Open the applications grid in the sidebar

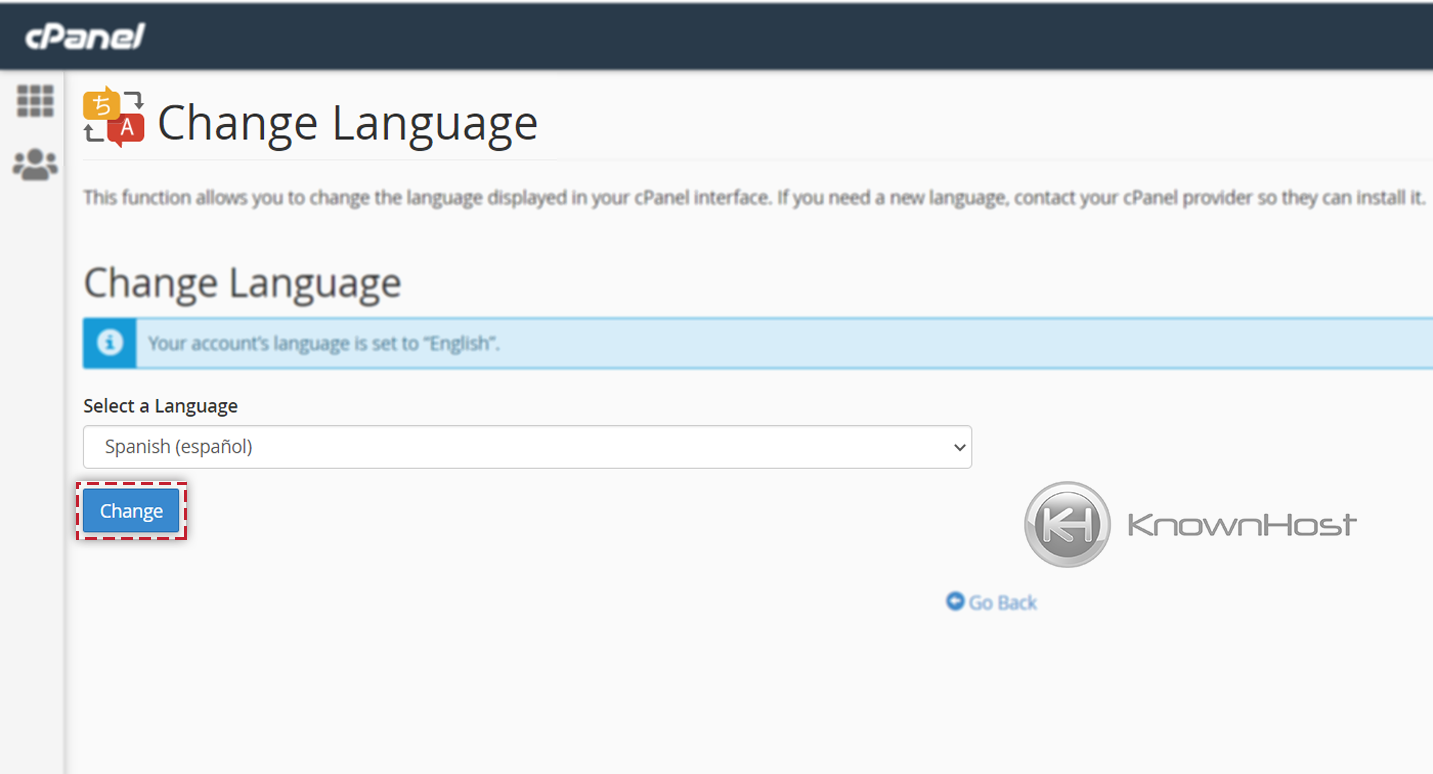(x=35, y=100)
